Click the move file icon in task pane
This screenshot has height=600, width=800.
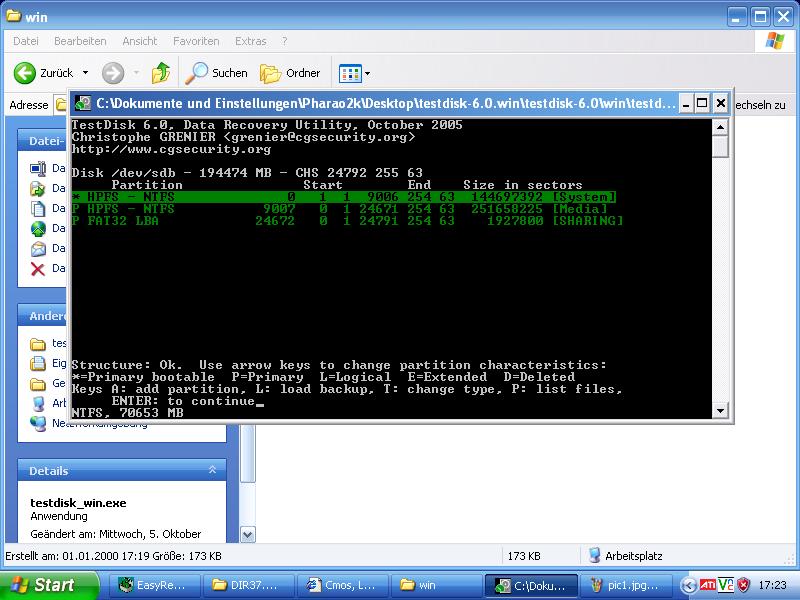(x=38, y=189)
